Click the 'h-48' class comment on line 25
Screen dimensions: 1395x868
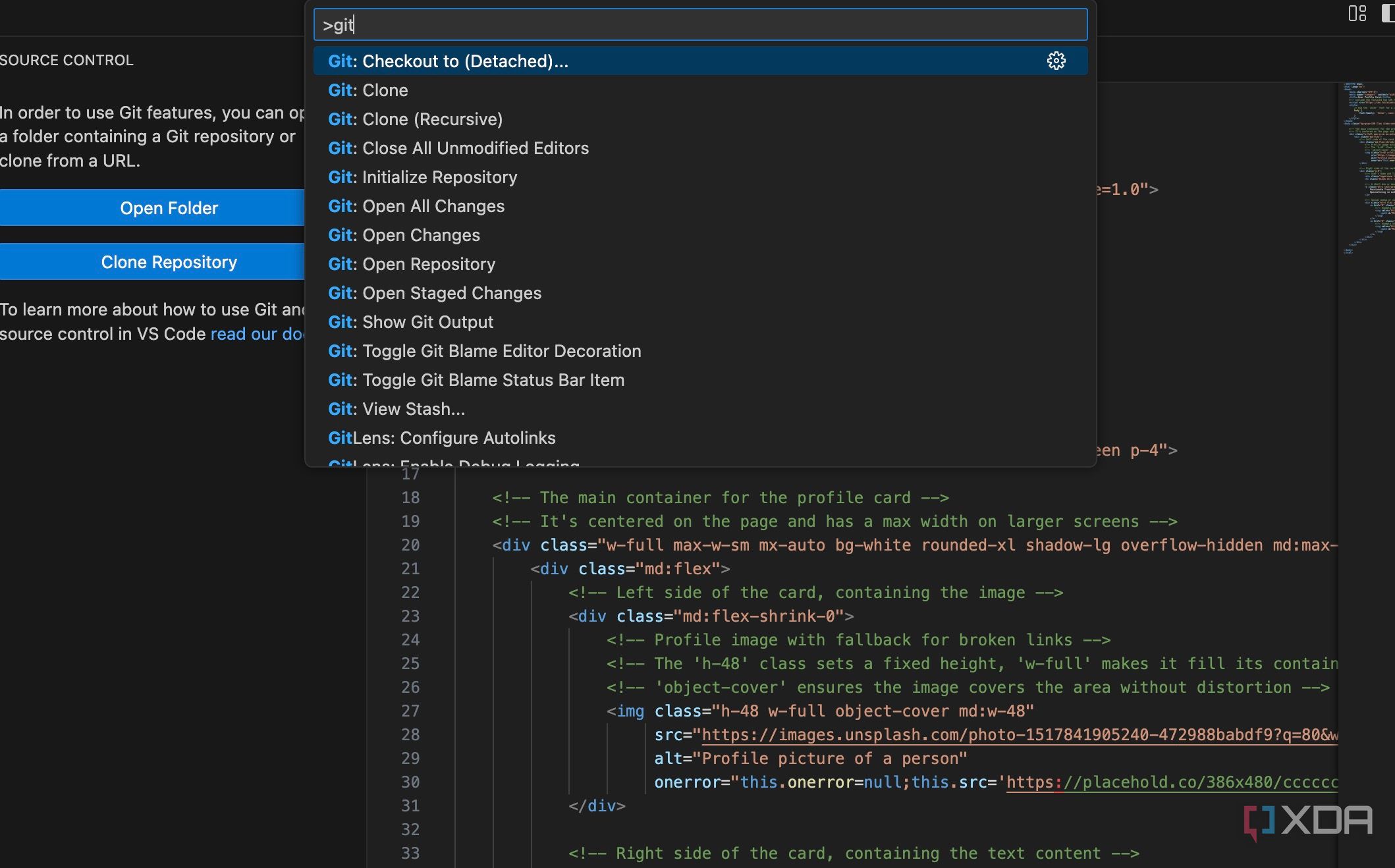(972, 664)
